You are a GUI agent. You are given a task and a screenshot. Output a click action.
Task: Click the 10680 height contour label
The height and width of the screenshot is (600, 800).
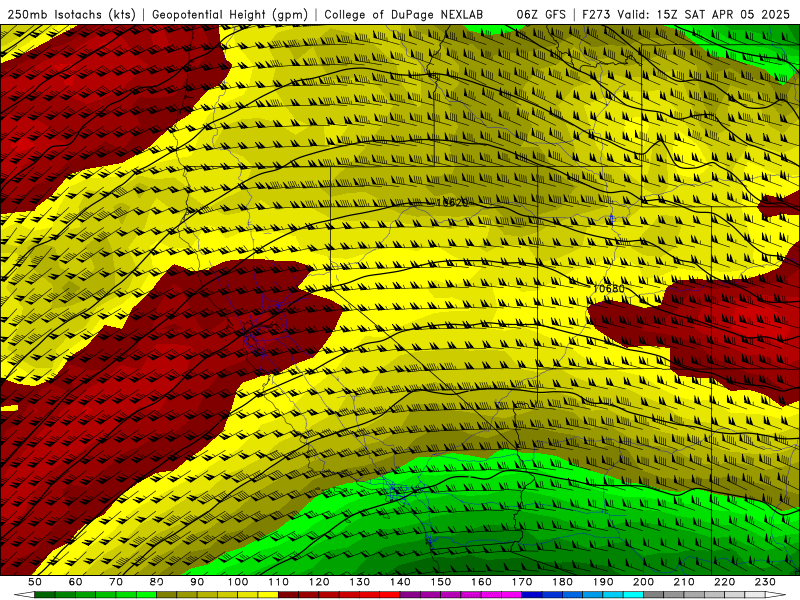608,288
